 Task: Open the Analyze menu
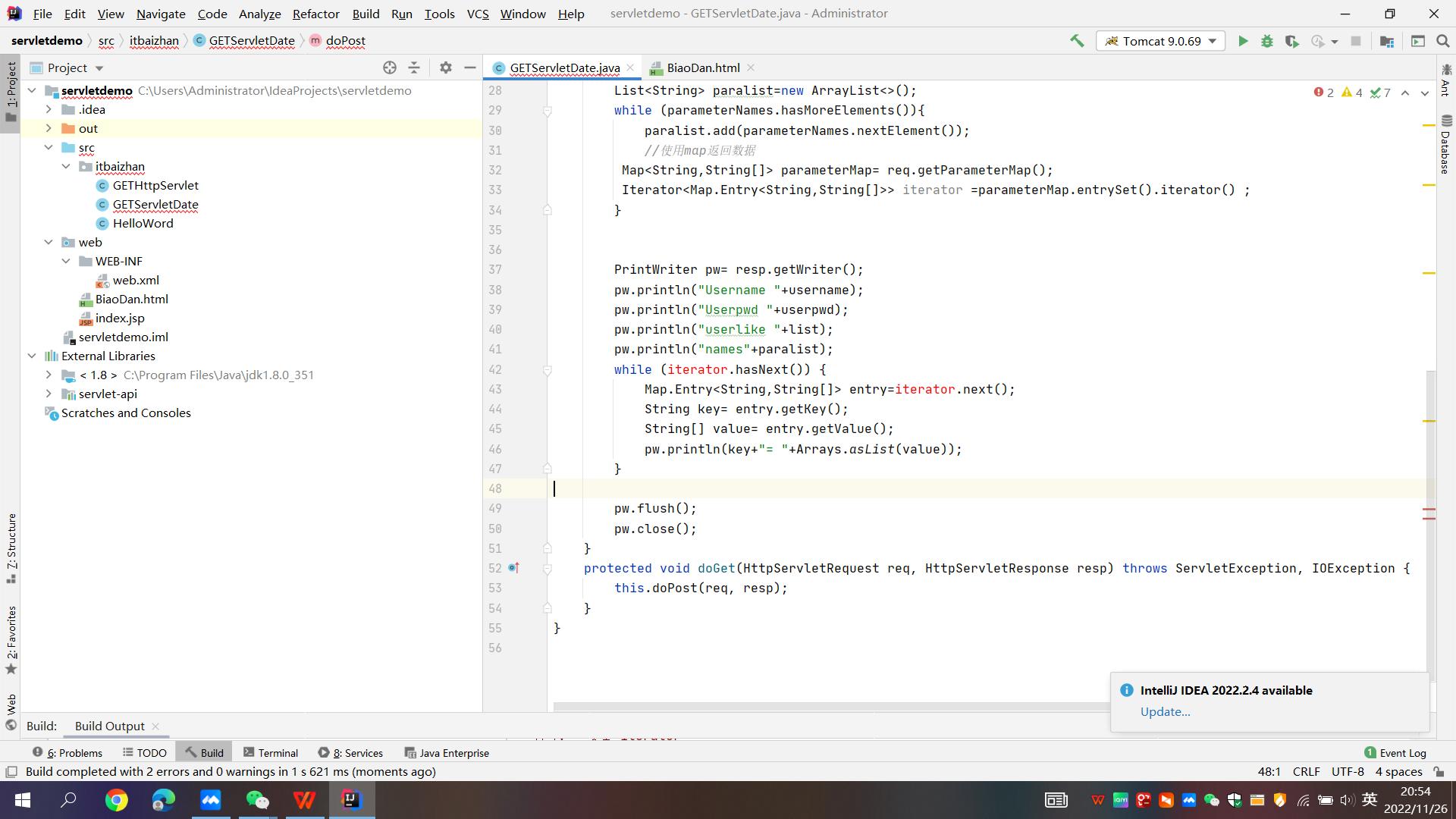(x=259, y=14)
